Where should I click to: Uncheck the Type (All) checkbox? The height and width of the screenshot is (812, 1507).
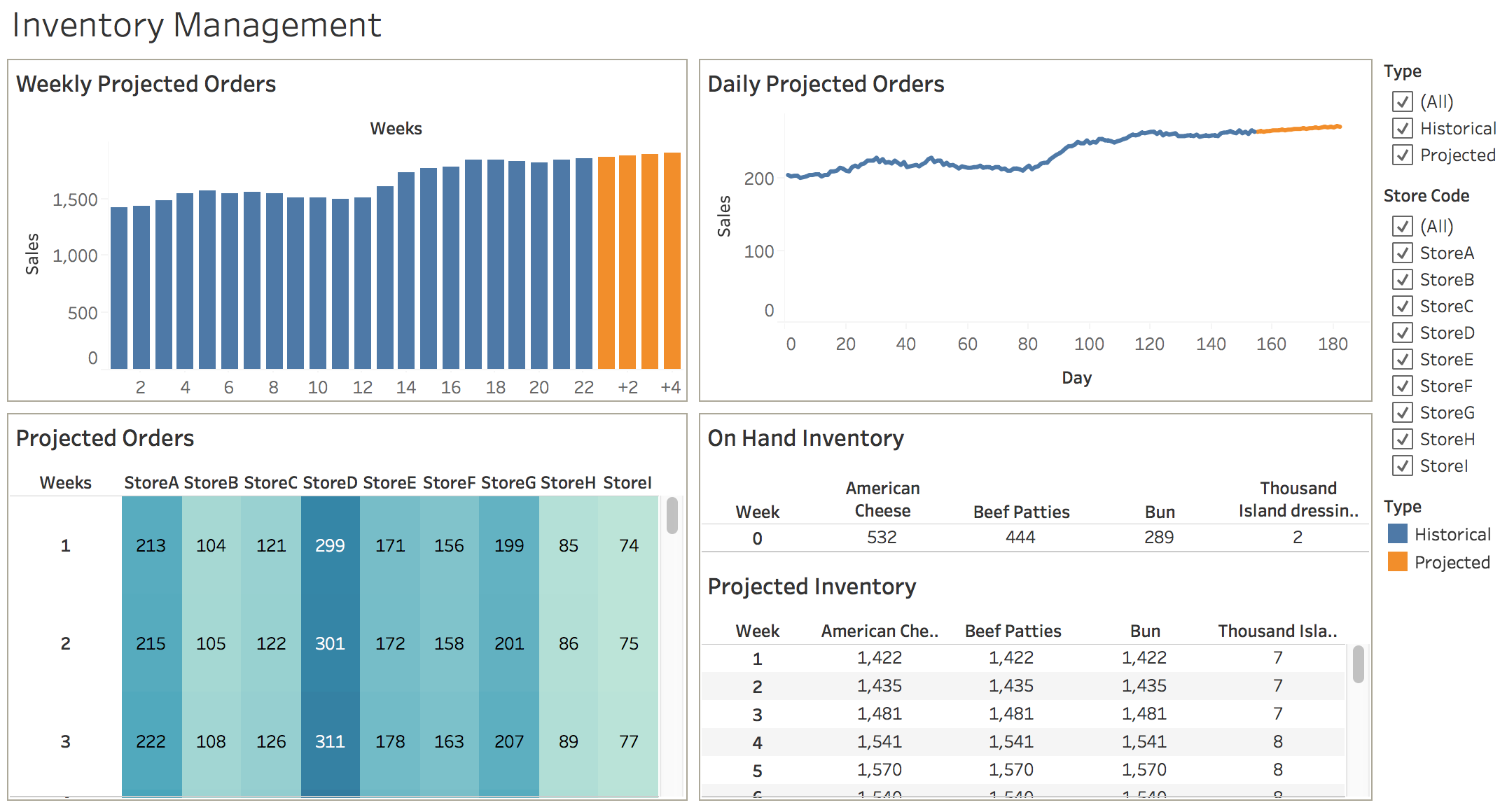(x=1403, y=101)
